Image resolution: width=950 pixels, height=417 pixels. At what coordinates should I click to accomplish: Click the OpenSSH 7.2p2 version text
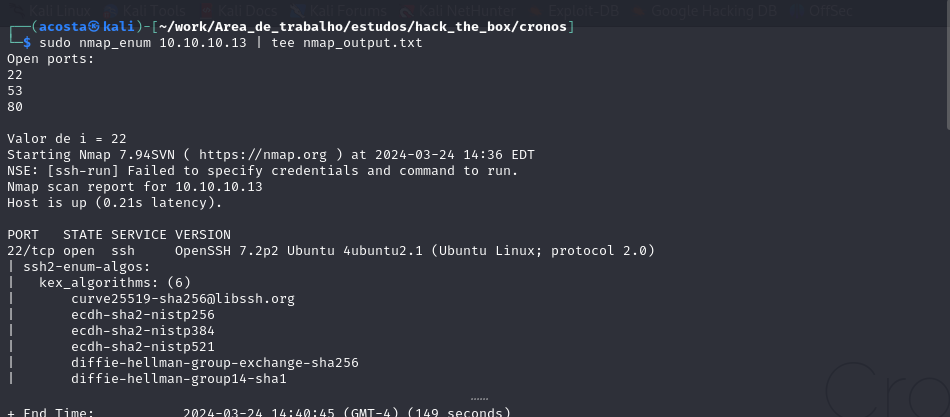[x=227, y=250]
